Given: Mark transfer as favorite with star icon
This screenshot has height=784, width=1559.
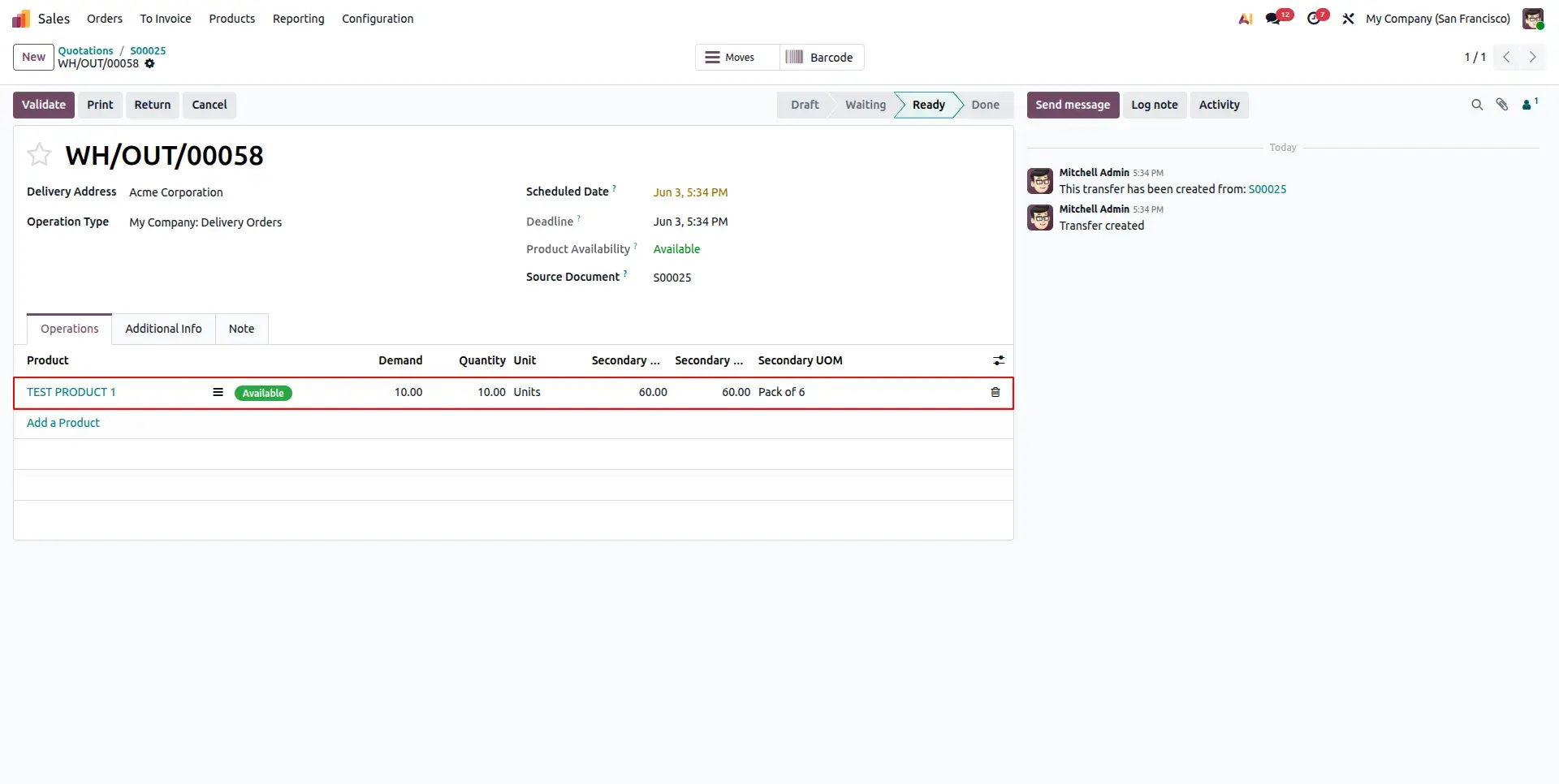Looking at the screenshot, I should click(x=39, y=154).
